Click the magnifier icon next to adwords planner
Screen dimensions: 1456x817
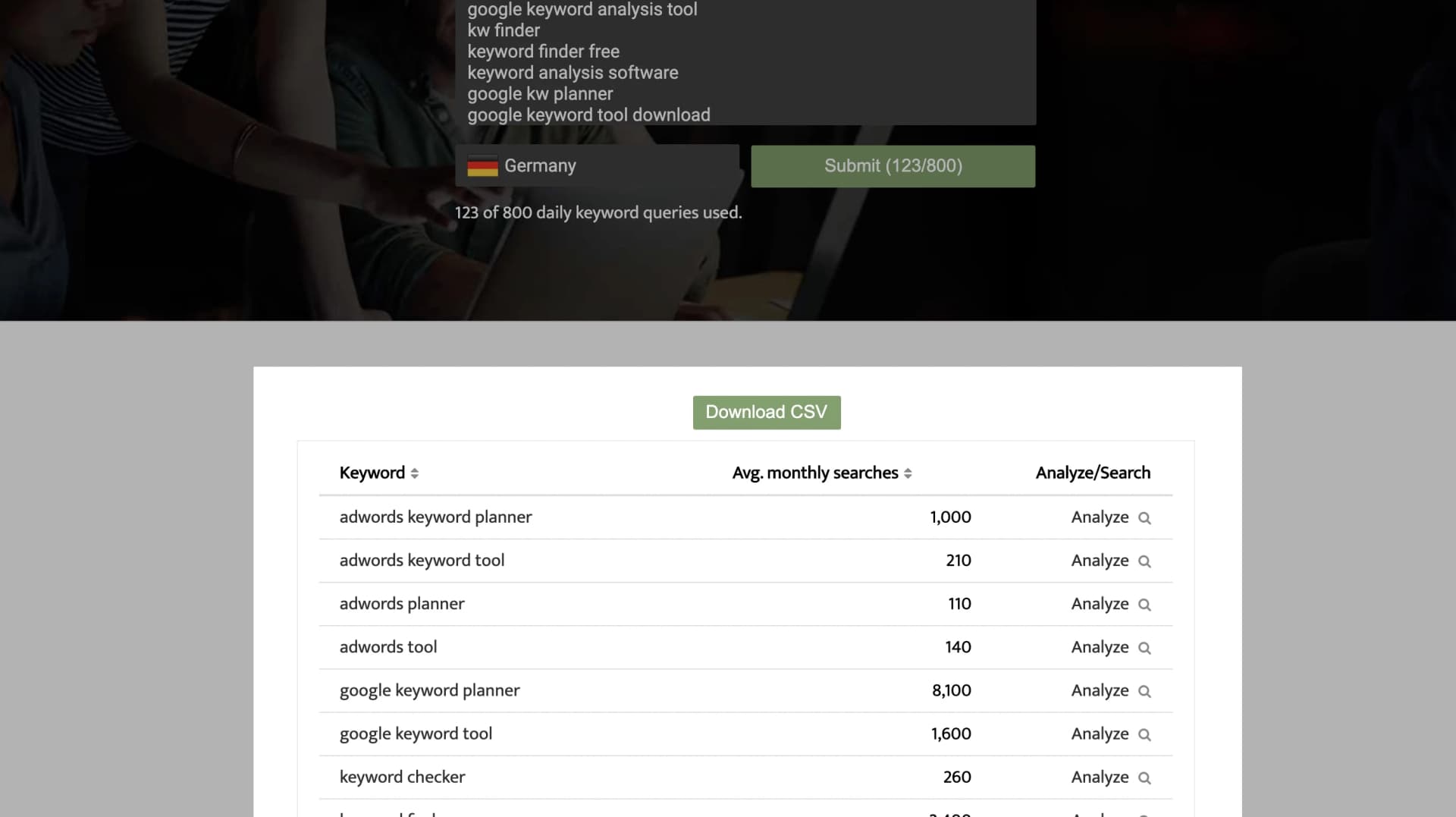(x=1144, y=604)
